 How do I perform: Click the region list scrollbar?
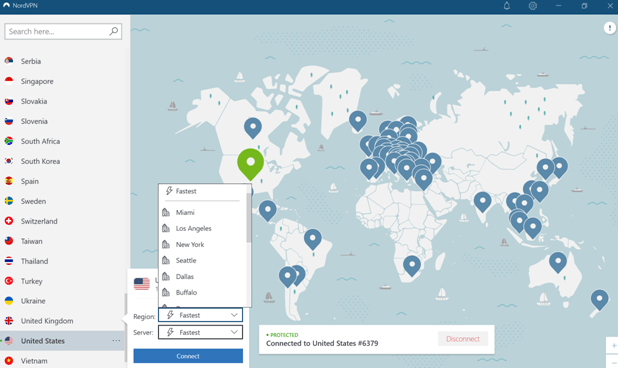[x=249, y=218]
